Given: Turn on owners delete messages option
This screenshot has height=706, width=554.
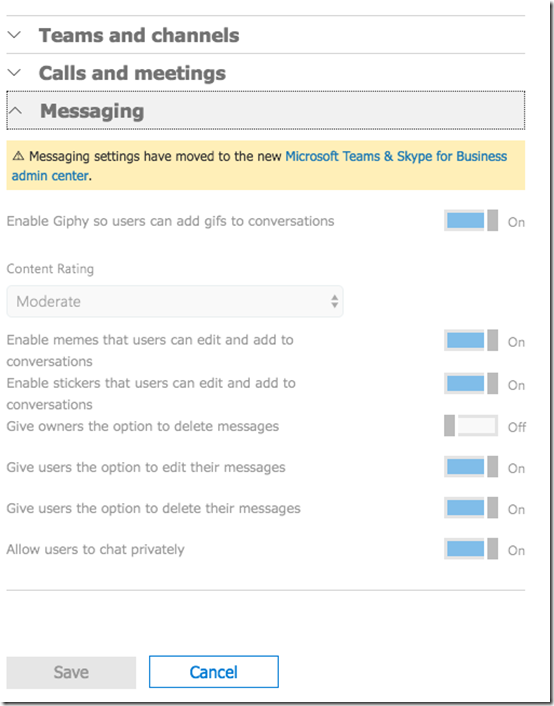Looking at the screenshot, I should click(471, 426).
